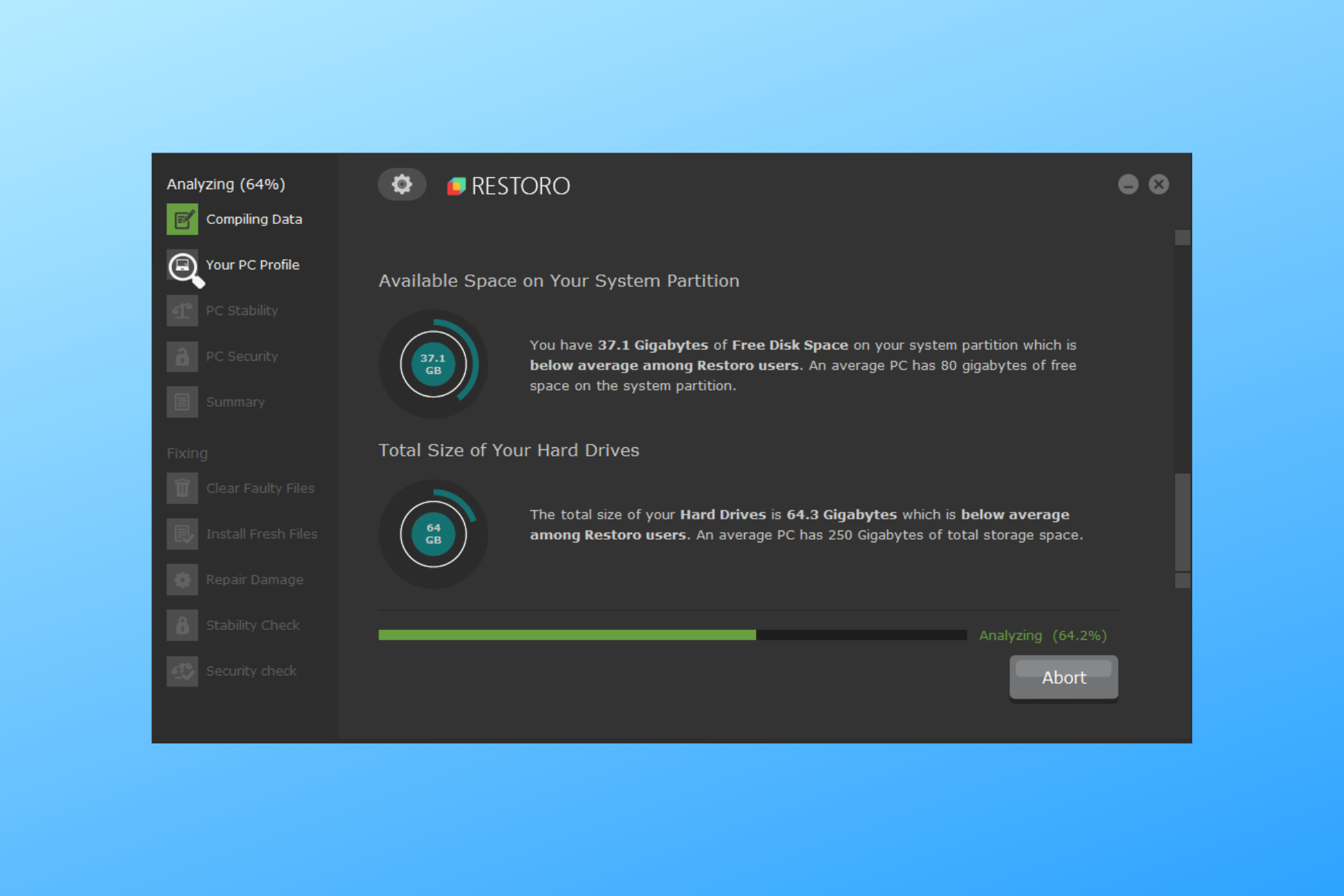Open the settings gear button
Image resolution: width=1344 pixels, height=896 pixels.
coord(402,185)
